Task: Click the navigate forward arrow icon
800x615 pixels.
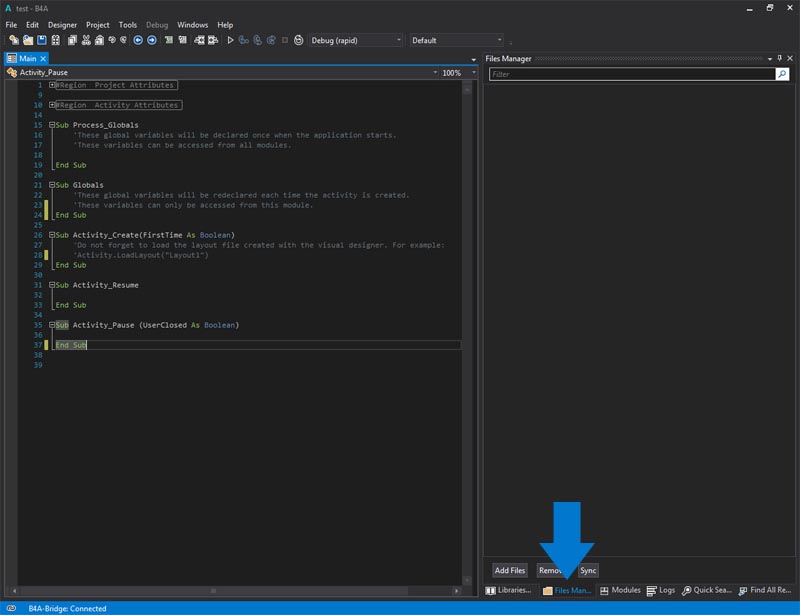Action: [152, 40]
